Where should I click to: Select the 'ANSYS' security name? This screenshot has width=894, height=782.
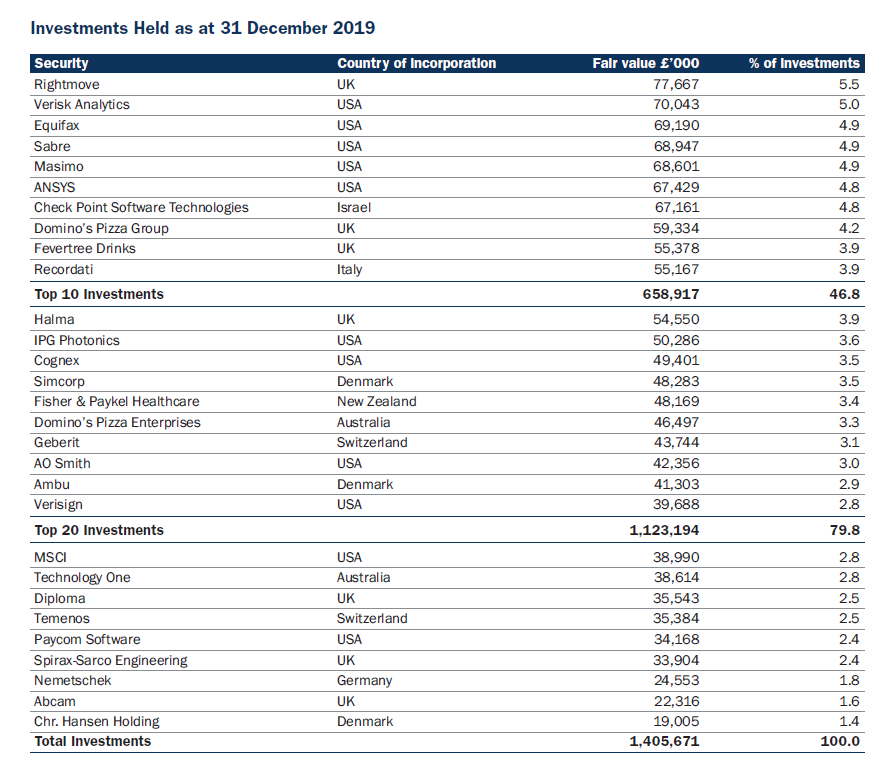pos(54,187)
